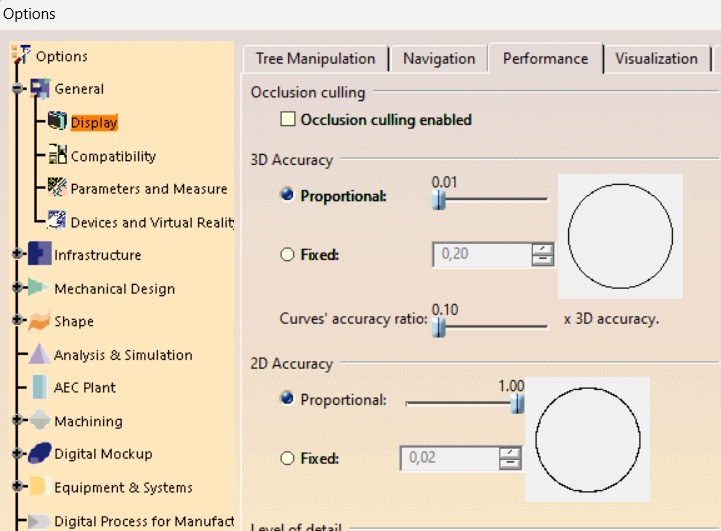Screen dimensions: 721x531
Task: Expand the Equipment & Systems node
Action: pos(17,487)
